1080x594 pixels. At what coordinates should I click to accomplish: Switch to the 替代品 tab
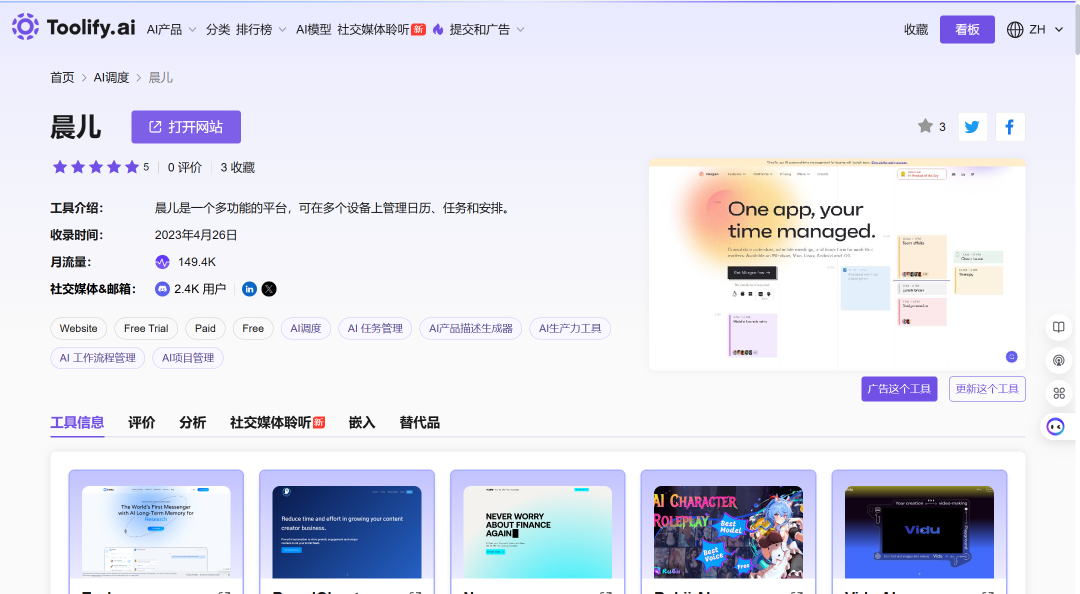[x=419, y=422]
